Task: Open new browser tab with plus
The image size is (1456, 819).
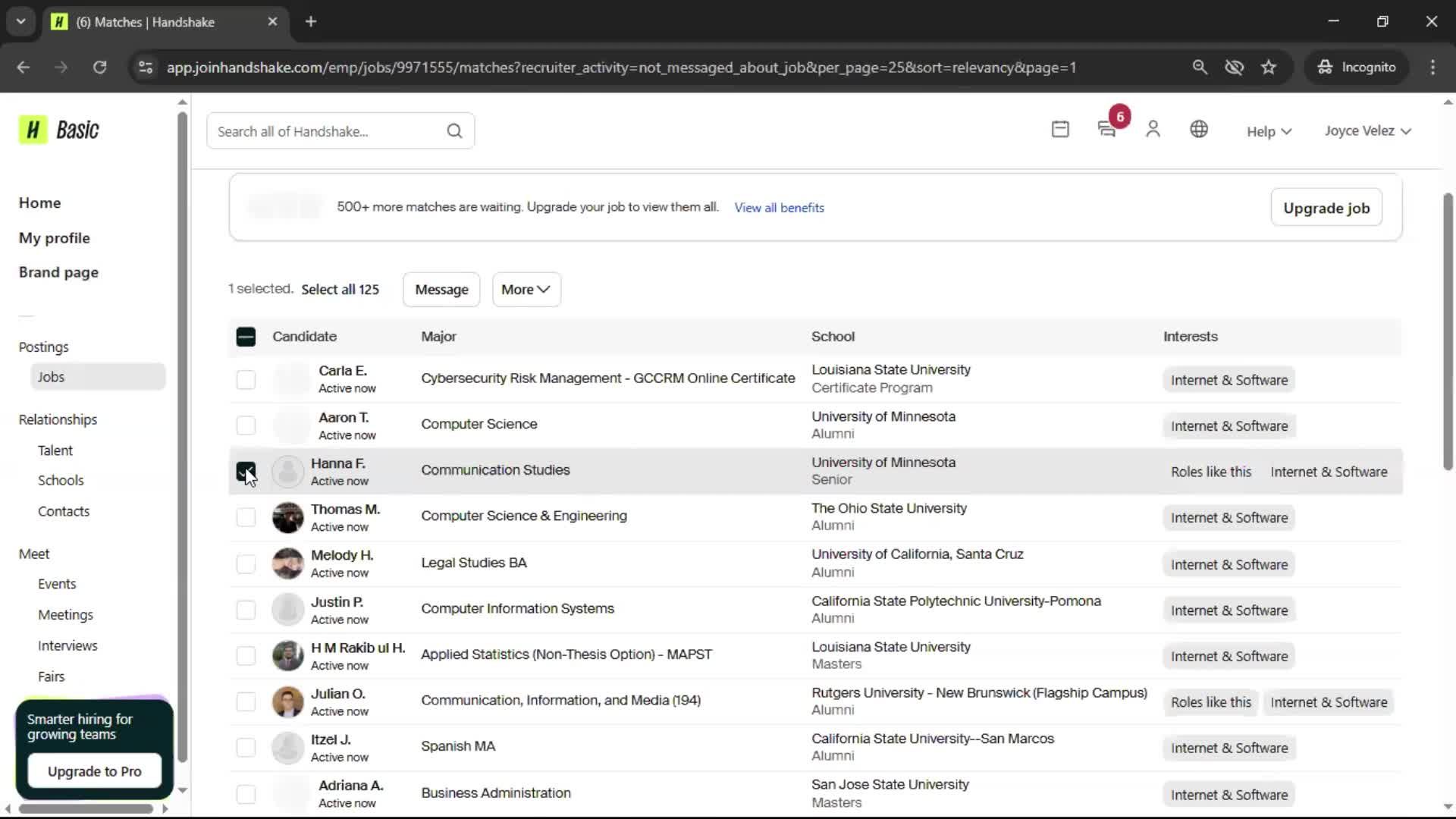Action: coord(311,22)
